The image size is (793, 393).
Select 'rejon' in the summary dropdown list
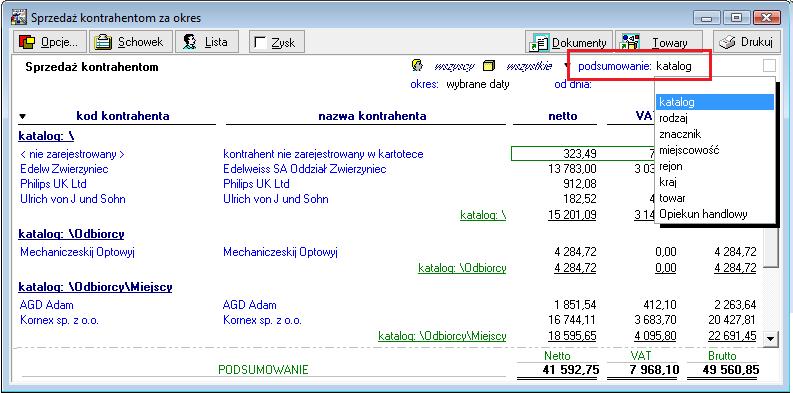(x=715, y=166)
